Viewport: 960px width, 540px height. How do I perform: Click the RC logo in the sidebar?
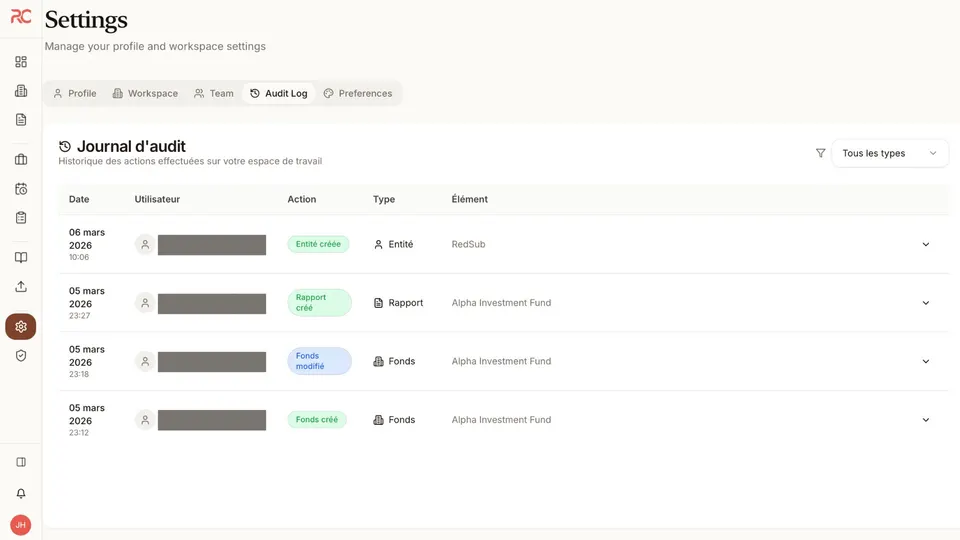21,17
